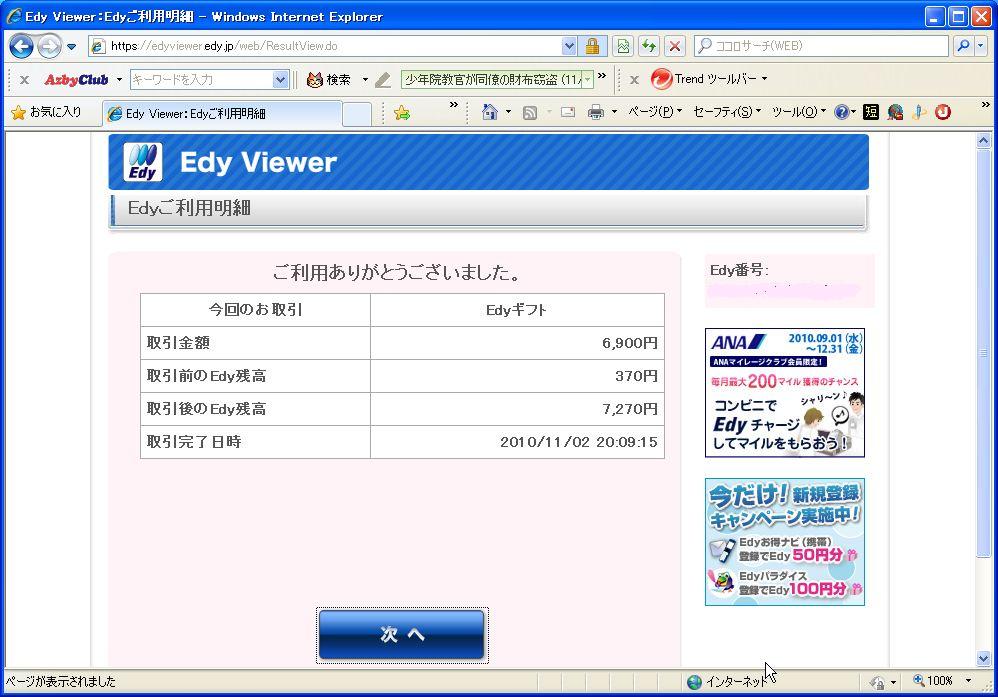The image size is (998, 697).
Task: Click the 短 shortcut toolbar icon
Action: click(871, 112)
